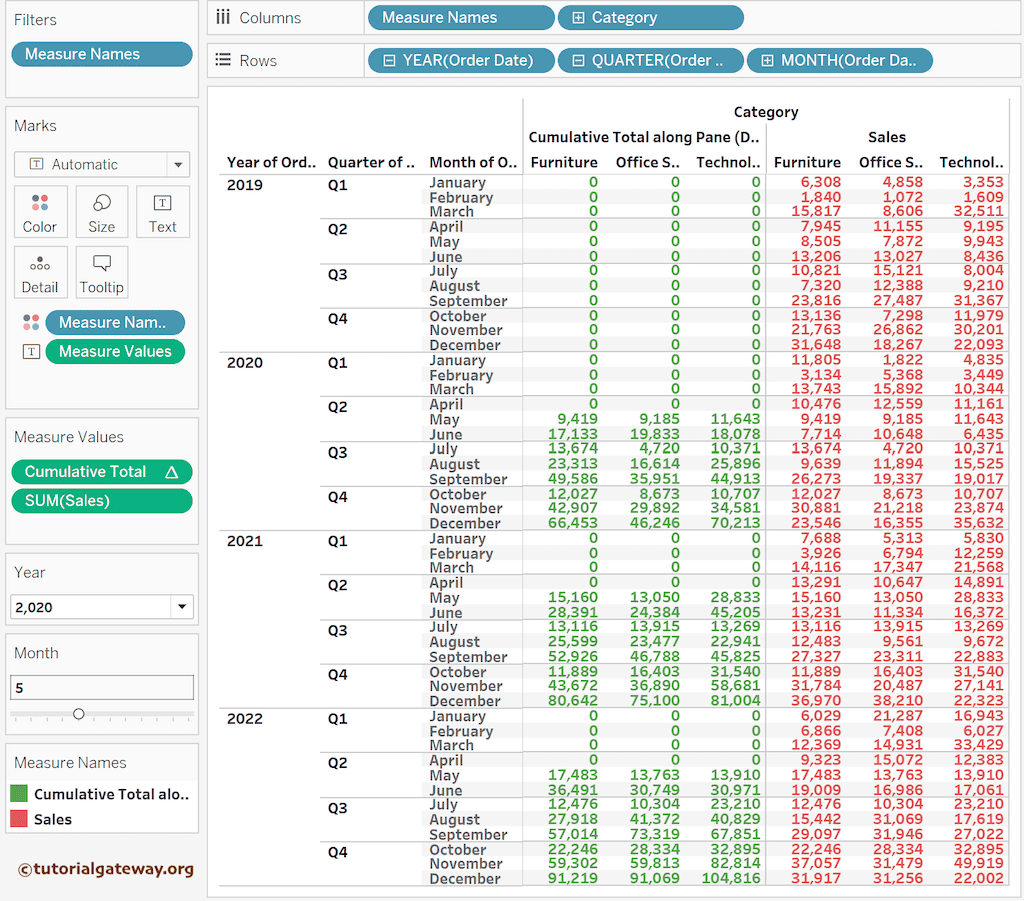The image size is (1024, 901).
Task: Click the Month value input field
Action: [x=101, y=687]
